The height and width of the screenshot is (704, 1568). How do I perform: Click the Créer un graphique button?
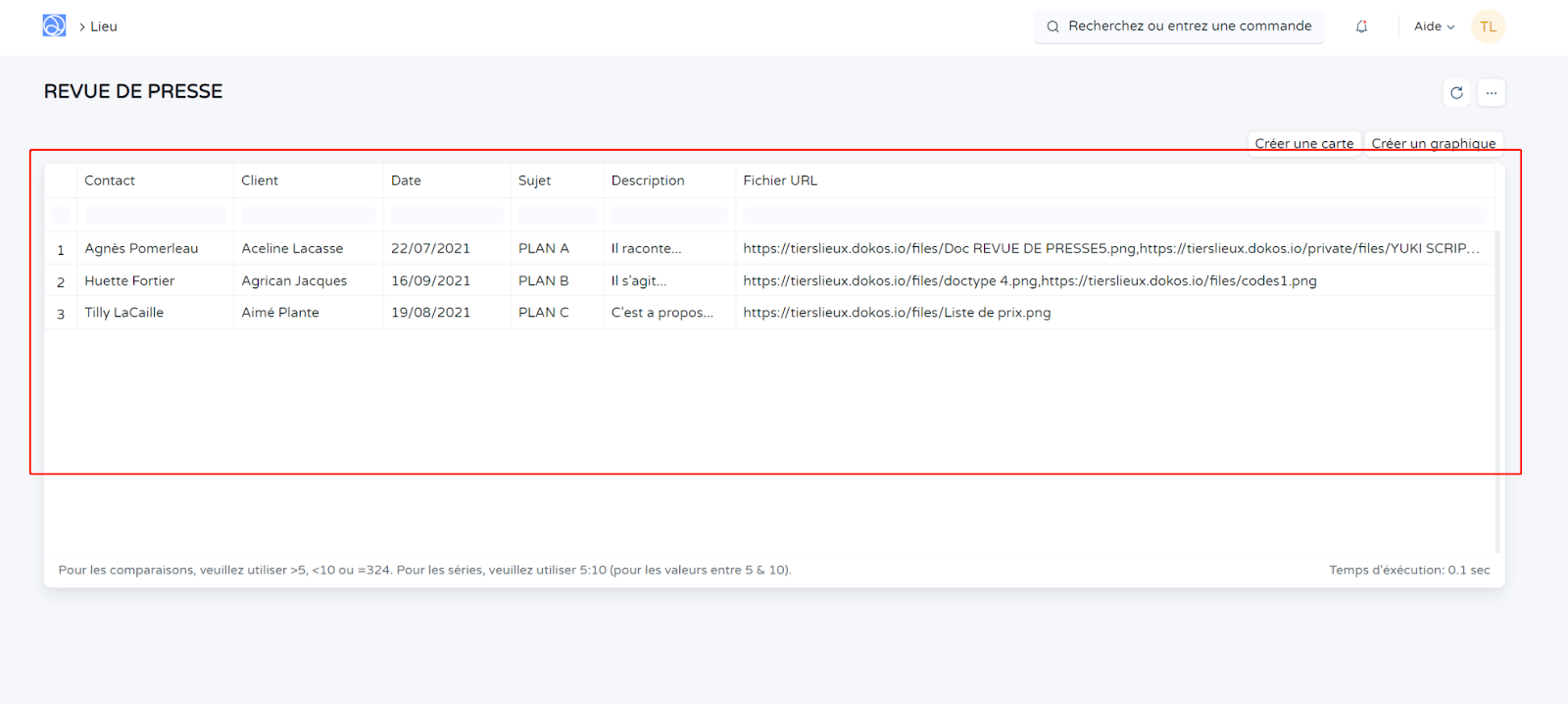[x=1433, y=143]
